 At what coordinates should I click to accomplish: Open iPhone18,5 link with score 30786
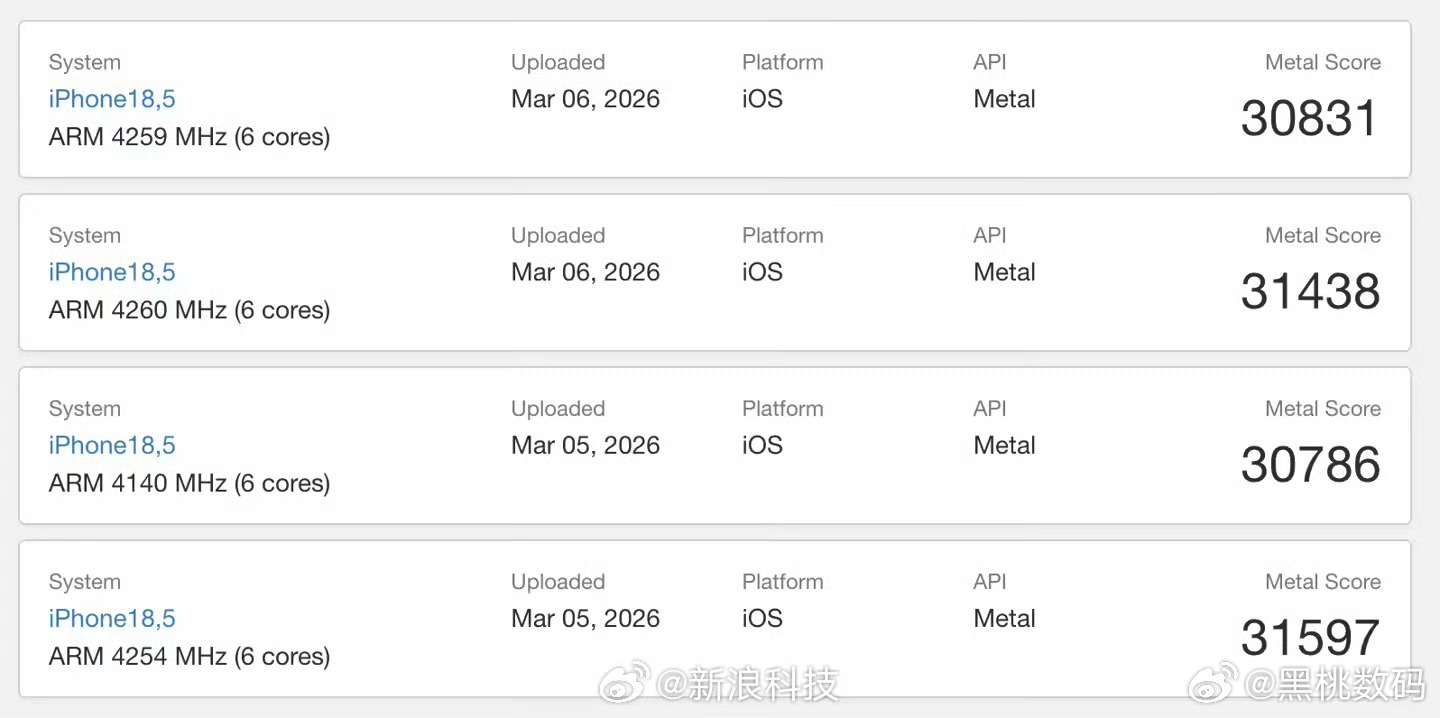112,445
